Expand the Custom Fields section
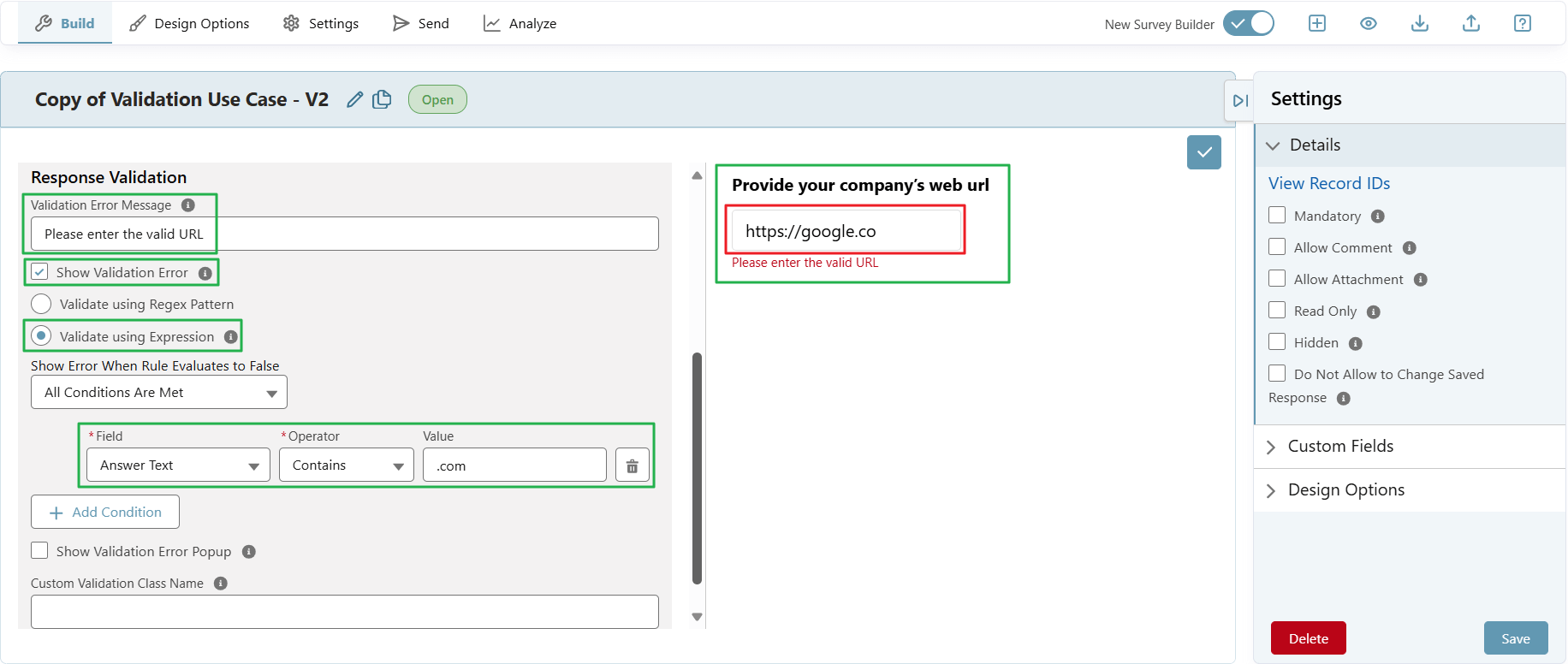This screenshot has width=1568, height=664. tap(1410, 447)
